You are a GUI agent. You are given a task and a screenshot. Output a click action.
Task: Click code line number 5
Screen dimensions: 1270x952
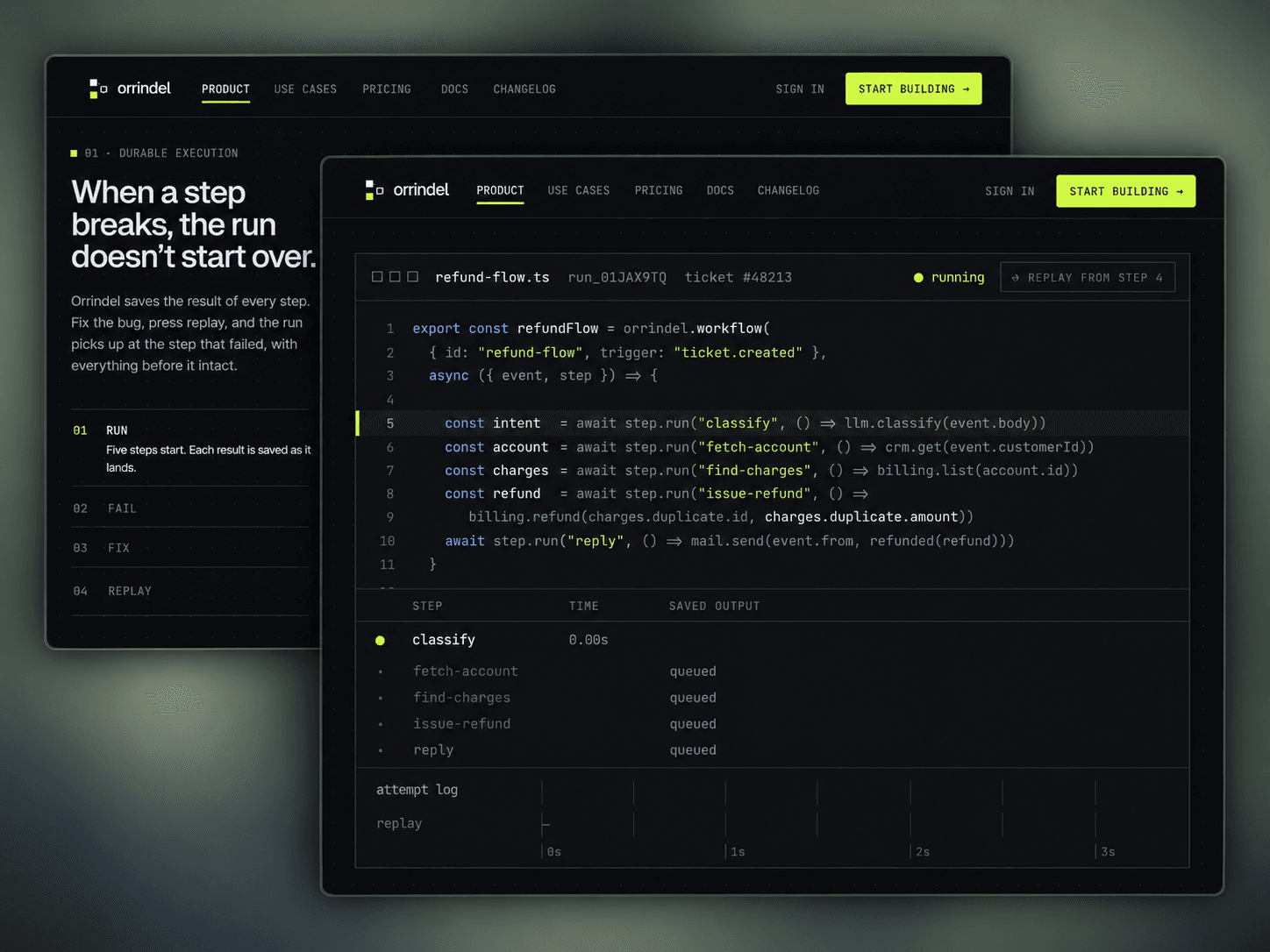pos(390,423)
